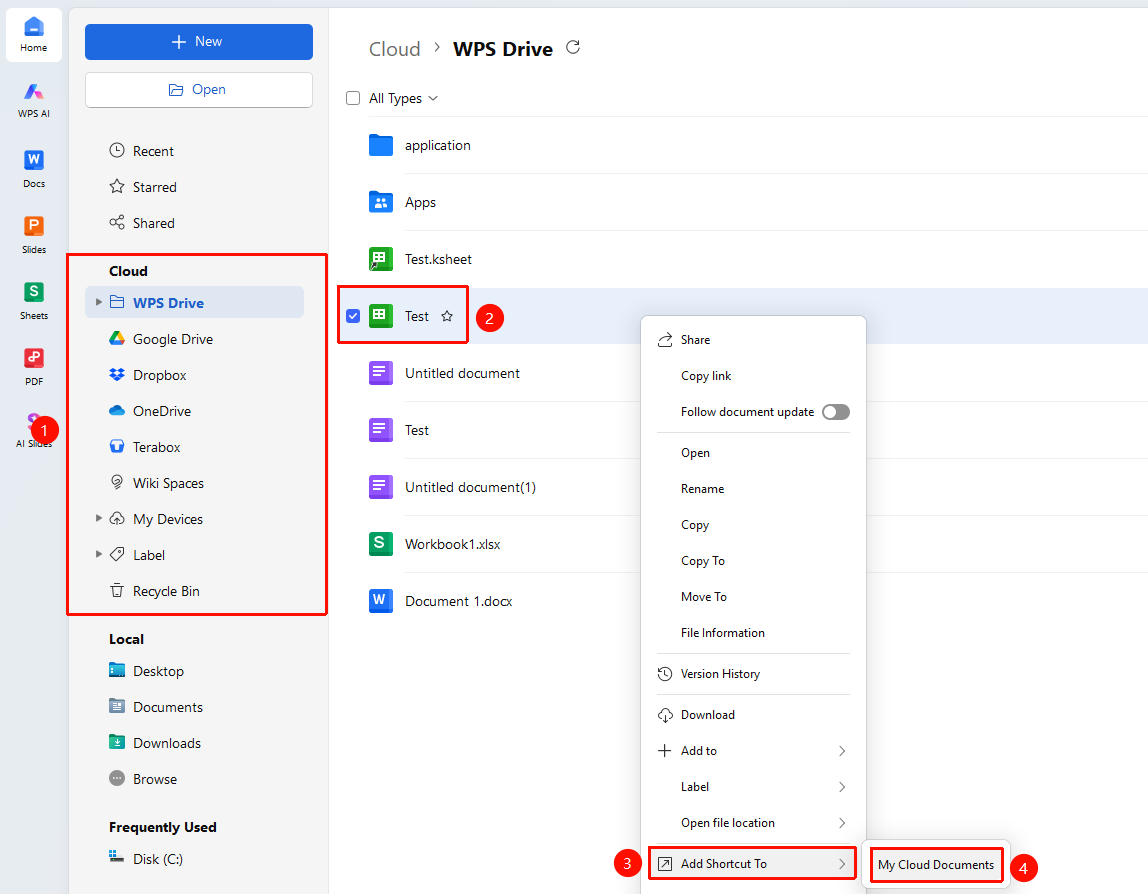
Task: Open the Sheets app icon
Action: click(x=34, y=300)
